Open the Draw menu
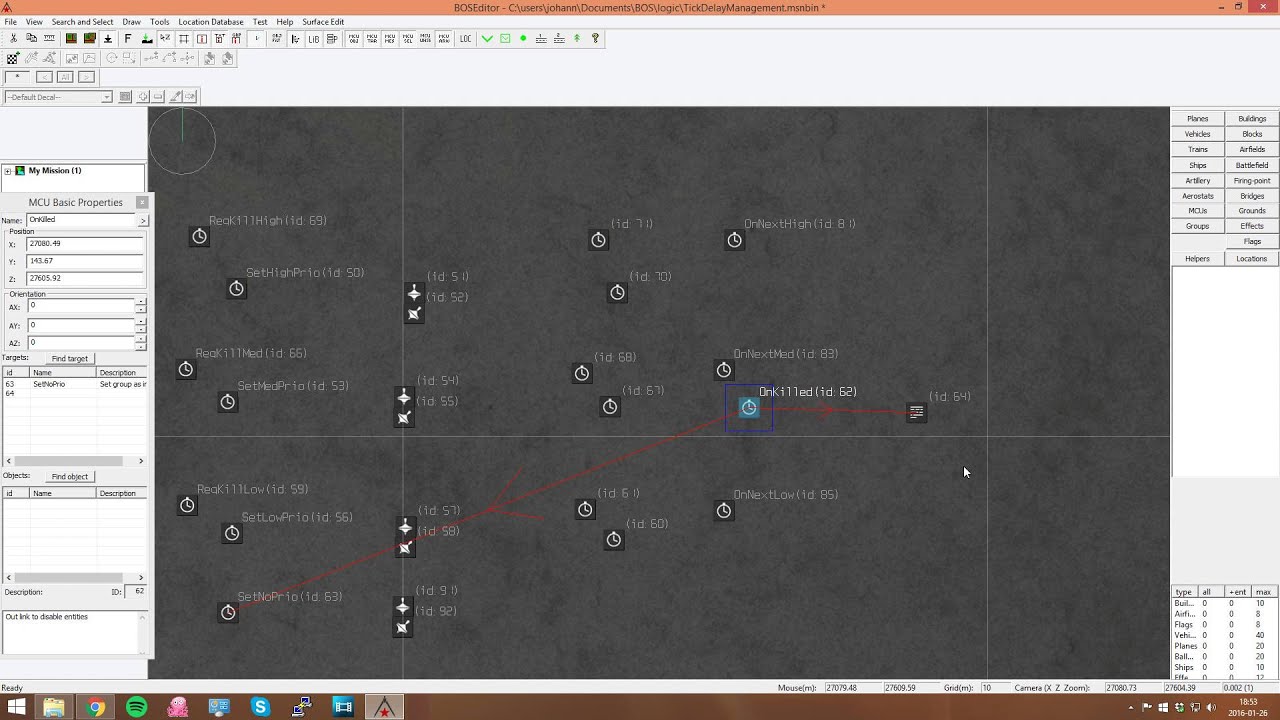The width and height of the screenshot is (1280, 720). coord(131,22)
